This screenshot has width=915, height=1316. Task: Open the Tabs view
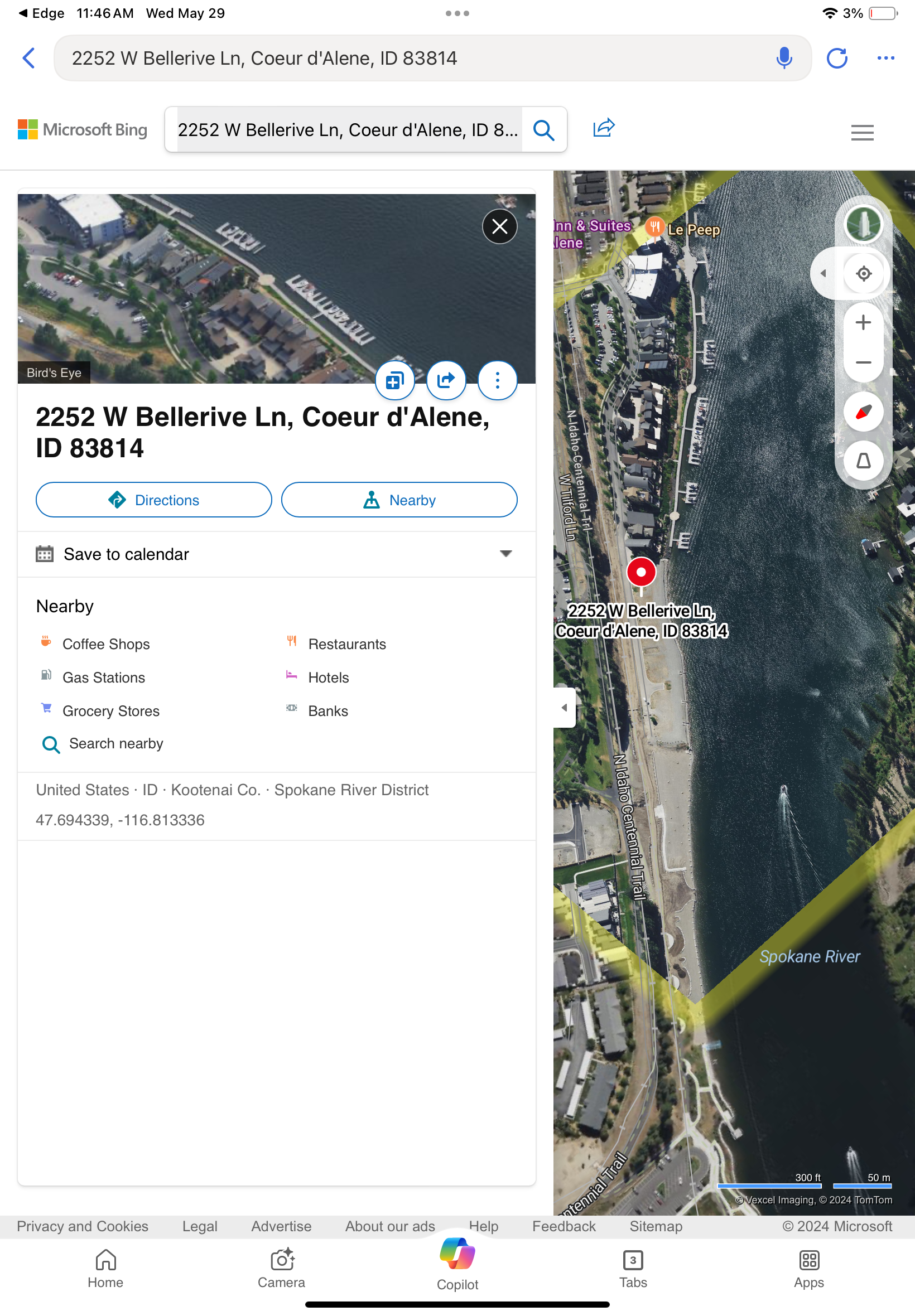click(632, 1268)
